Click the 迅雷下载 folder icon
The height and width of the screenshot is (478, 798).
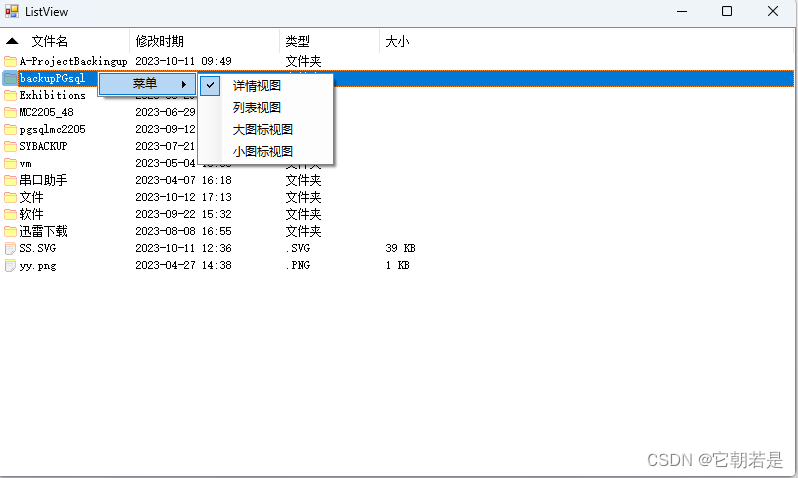click(x=10, y=231)
